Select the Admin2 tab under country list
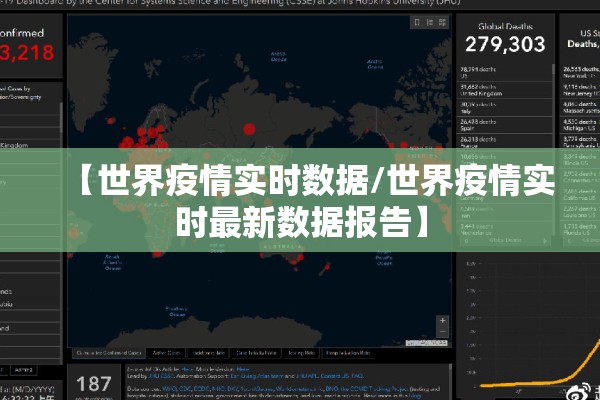This screenshot has height=400, width=600. (24, 370)
